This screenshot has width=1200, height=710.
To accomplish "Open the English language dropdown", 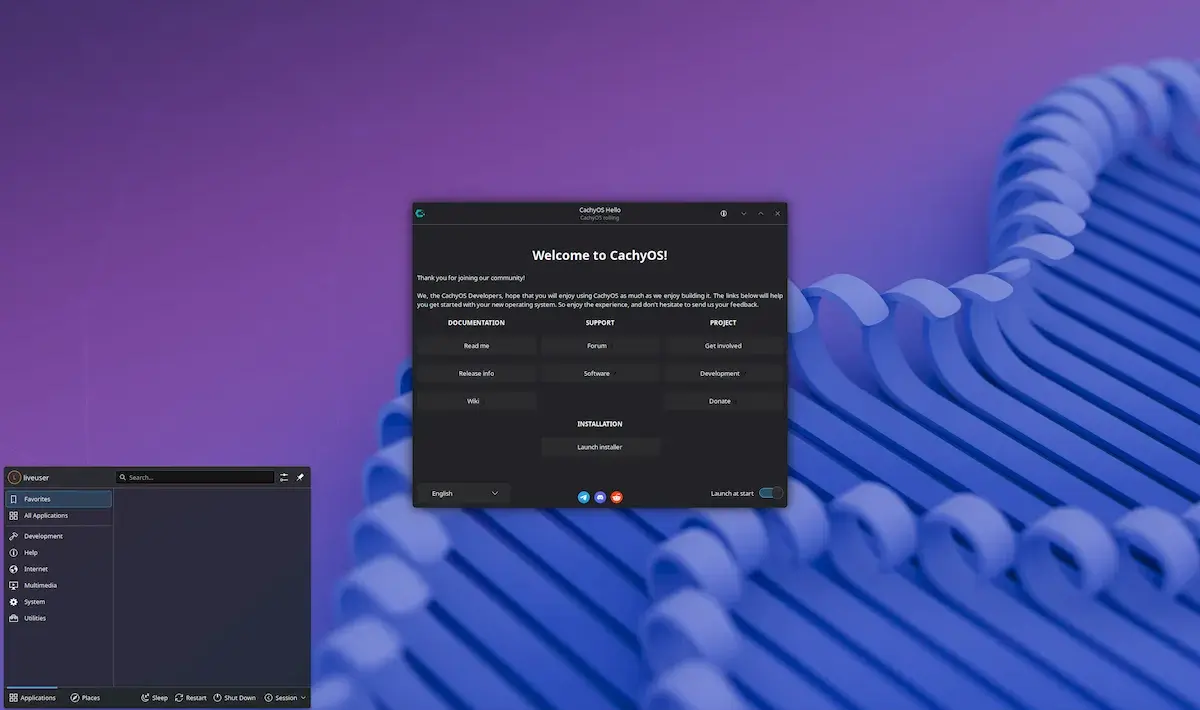I will tap(464, 493).
